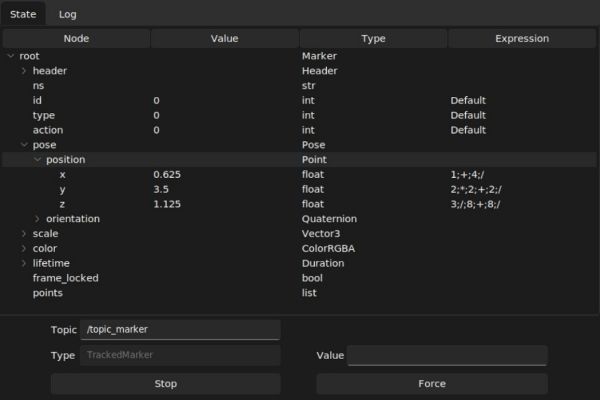This screenshot has width=600, height=400.
Task: Expand the scale Vector3 node
Action: [24, 234]
